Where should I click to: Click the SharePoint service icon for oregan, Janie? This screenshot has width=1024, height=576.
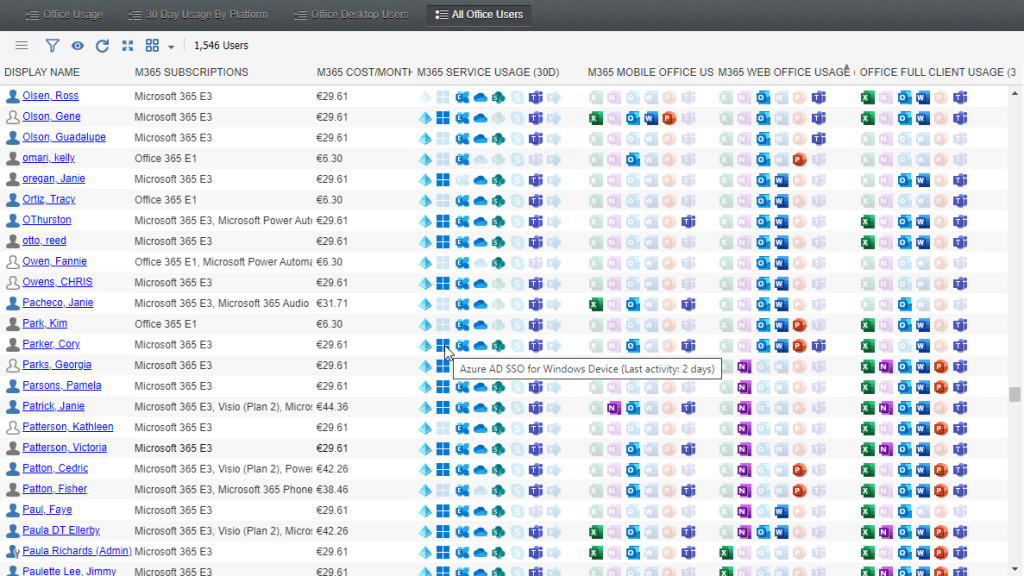coord(498,180)
